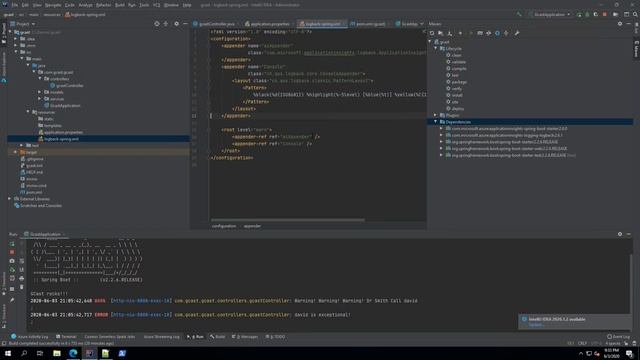Open the Project panel gear settings
Image resolution: width=640 pixels, height=360 pixels.
[x=176, y=24]
